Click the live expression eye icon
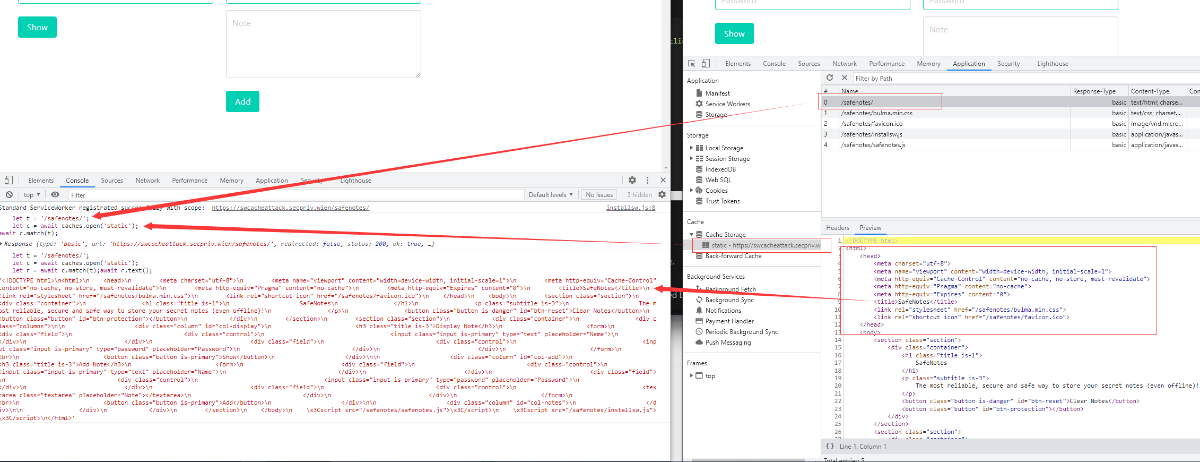This screenshot has height=462, width=1200. pyautogui.click(x=55, y=194)
